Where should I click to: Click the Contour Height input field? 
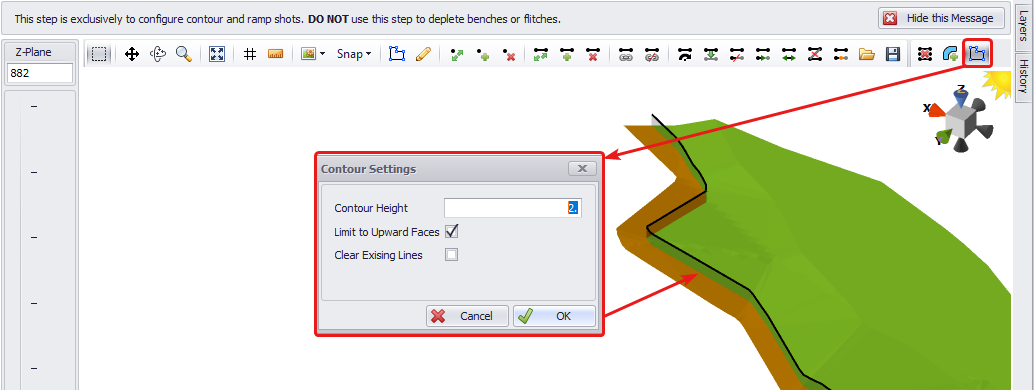point(513,208)
